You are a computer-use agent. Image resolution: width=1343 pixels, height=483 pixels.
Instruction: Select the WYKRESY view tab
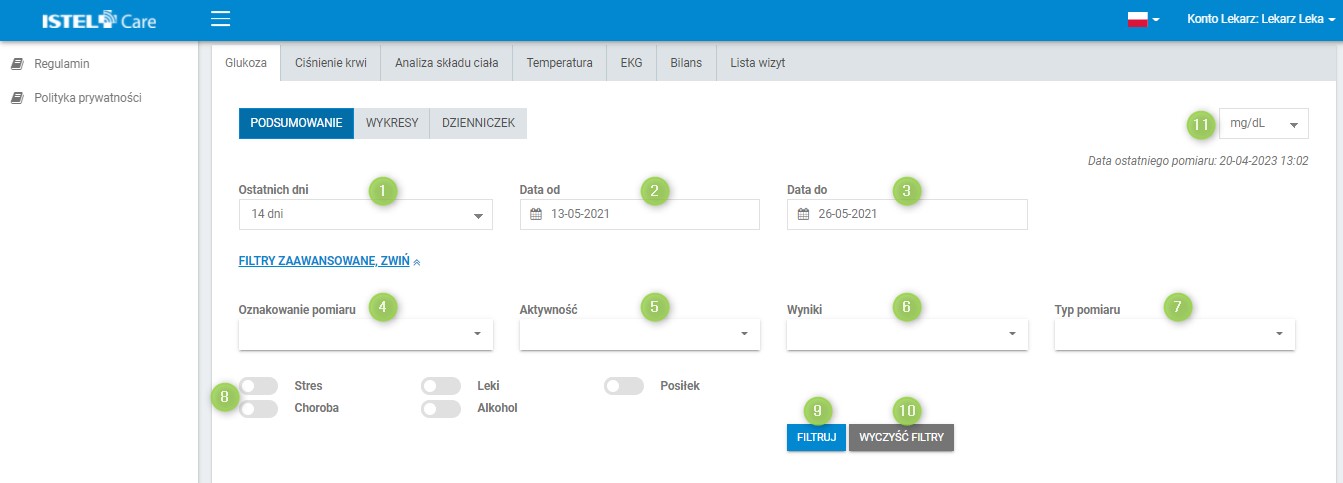[391, 123]
